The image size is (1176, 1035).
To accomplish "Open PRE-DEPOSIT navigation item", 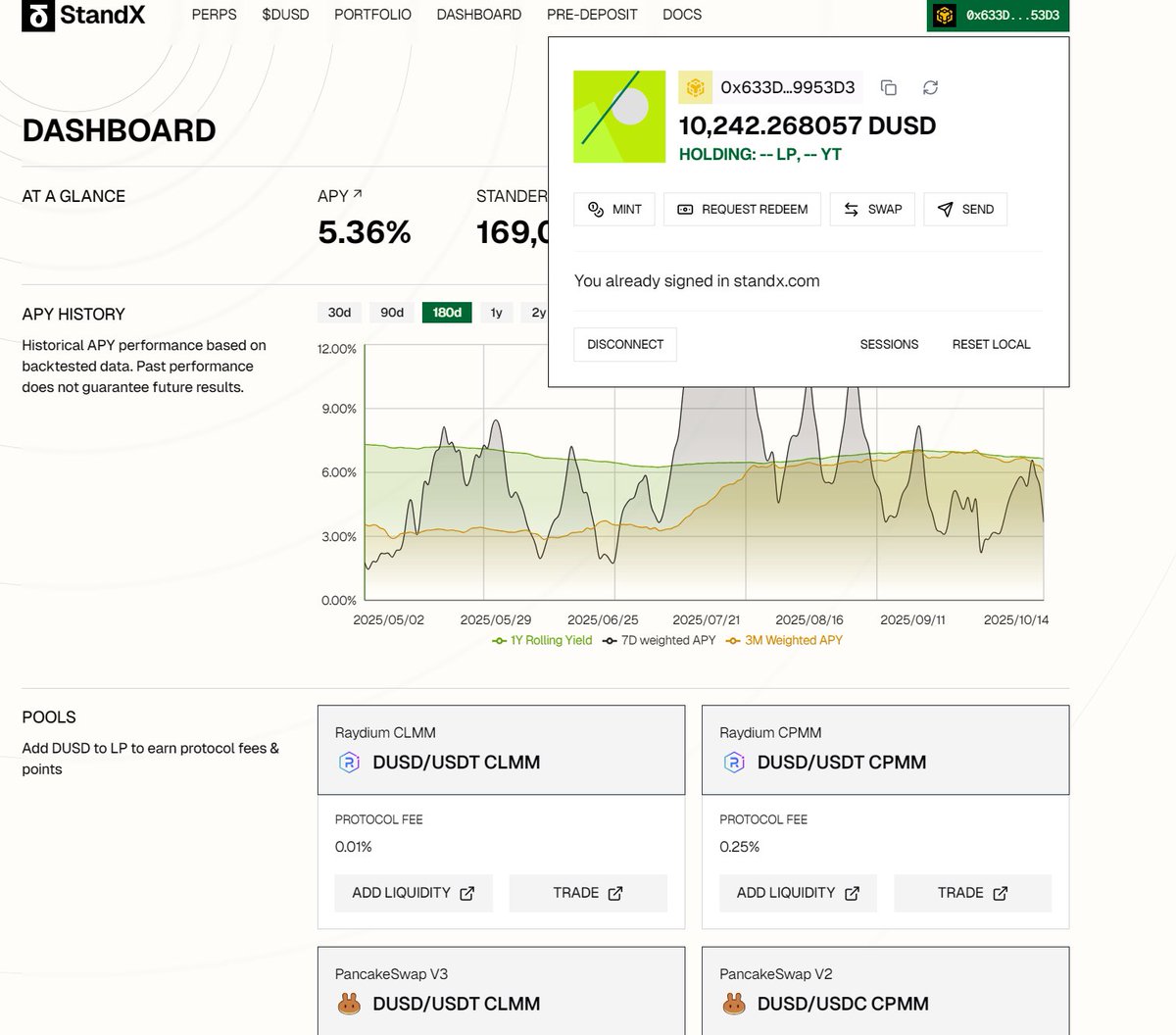I will click(592, 15).
